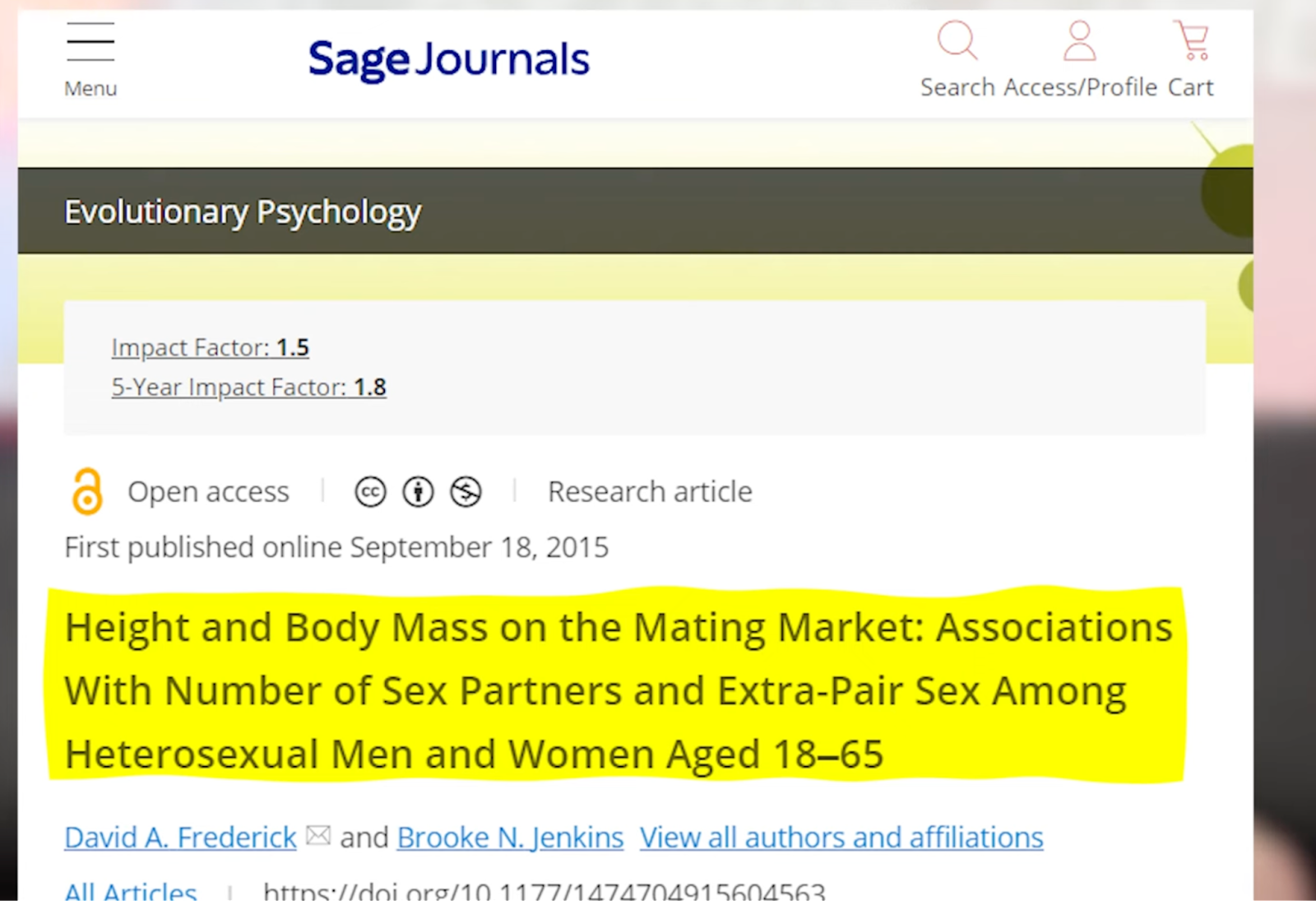The width and height of the screenshot is (1316, 901).
Task: Click the non-commercial license icon
Action: (466, 492)
